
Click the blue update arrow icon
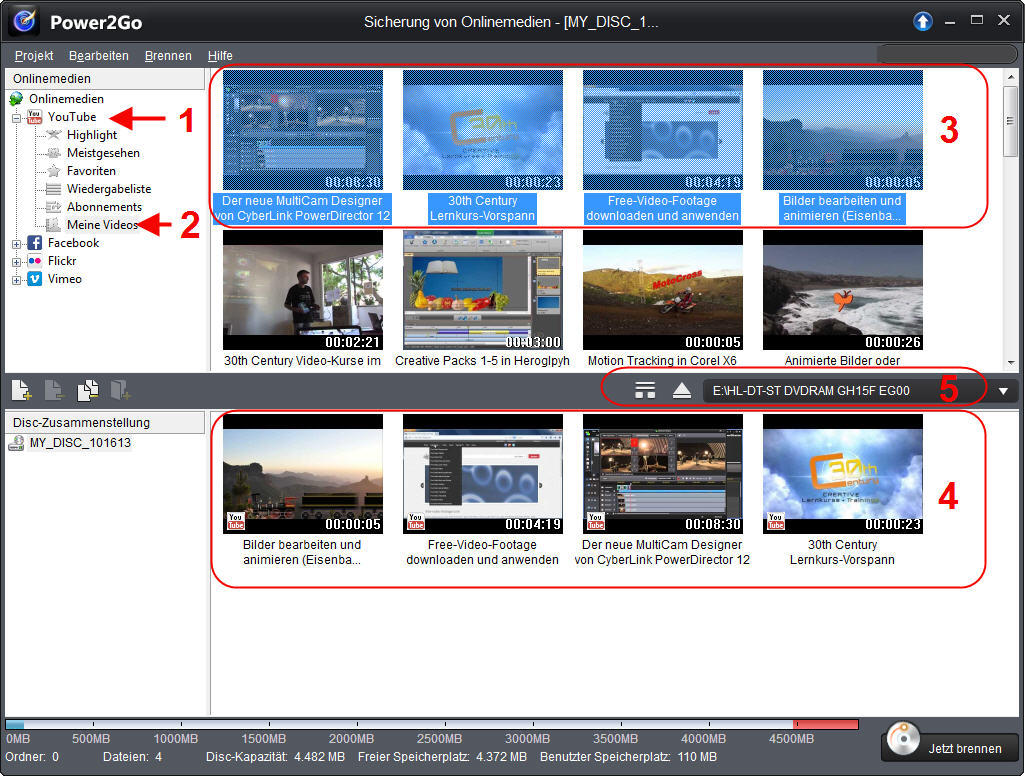922,22
